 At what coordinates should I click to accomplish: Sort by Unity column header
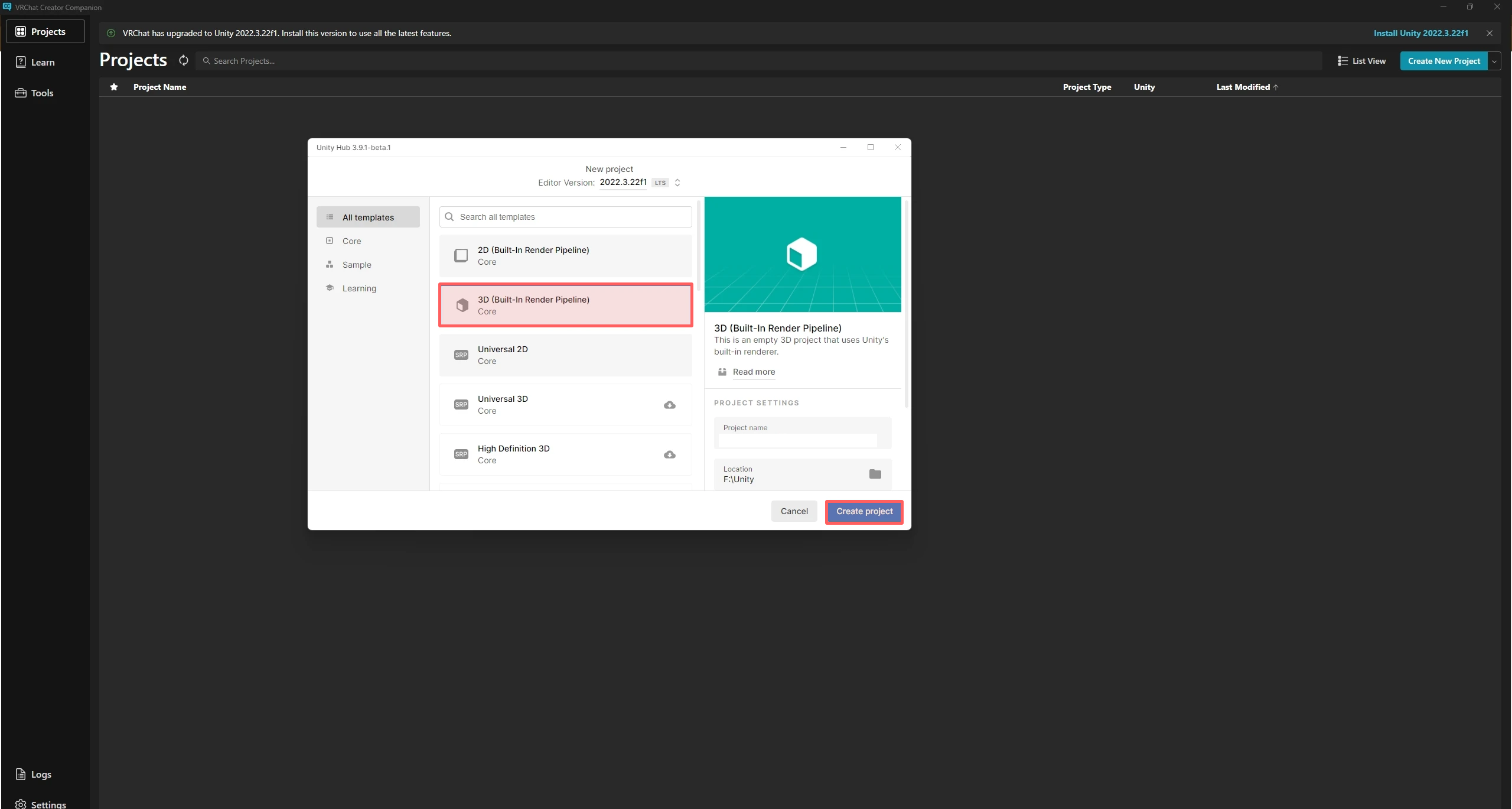1144,87
